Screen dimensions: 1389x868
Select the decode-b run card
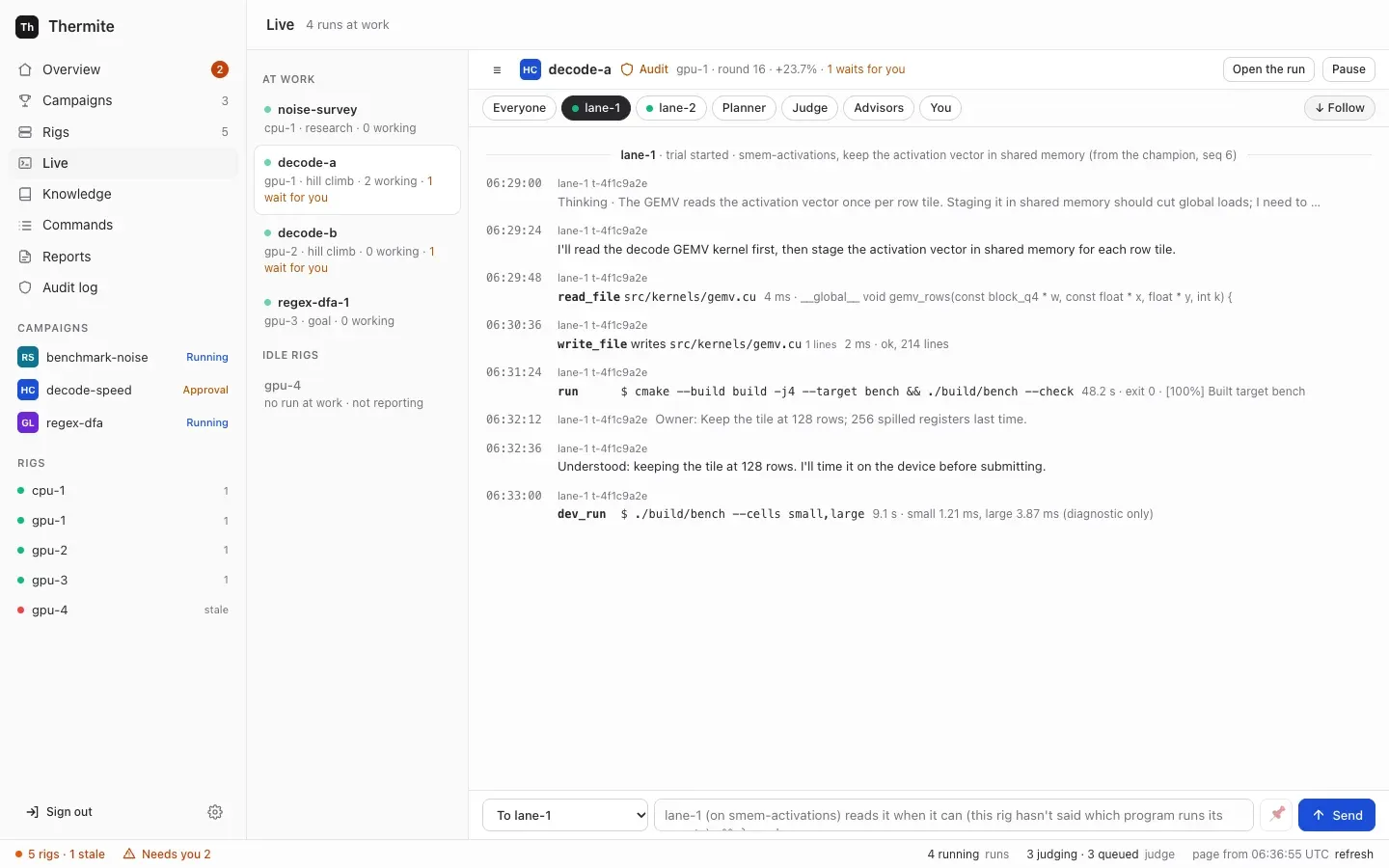point(357,250)
